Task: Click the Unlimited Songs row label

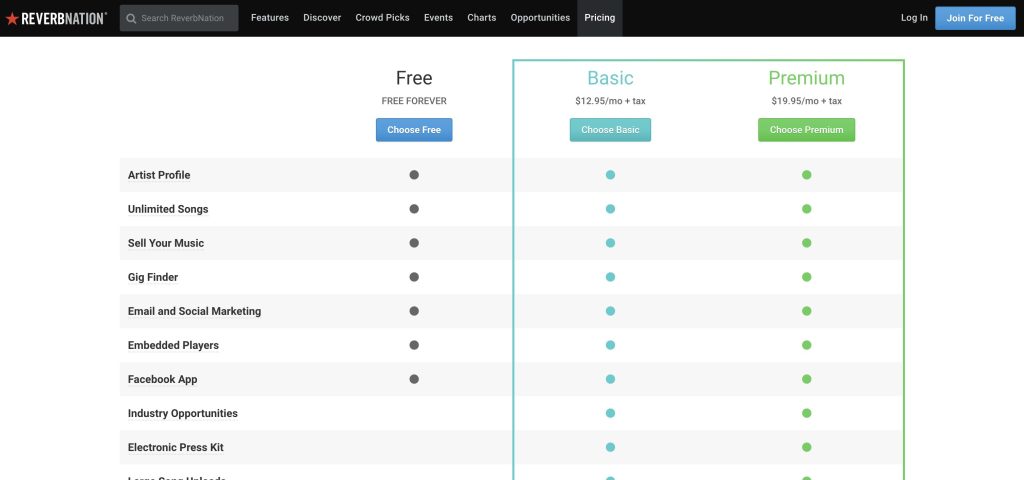Action: pyautogui.click(x=168, y=209)
